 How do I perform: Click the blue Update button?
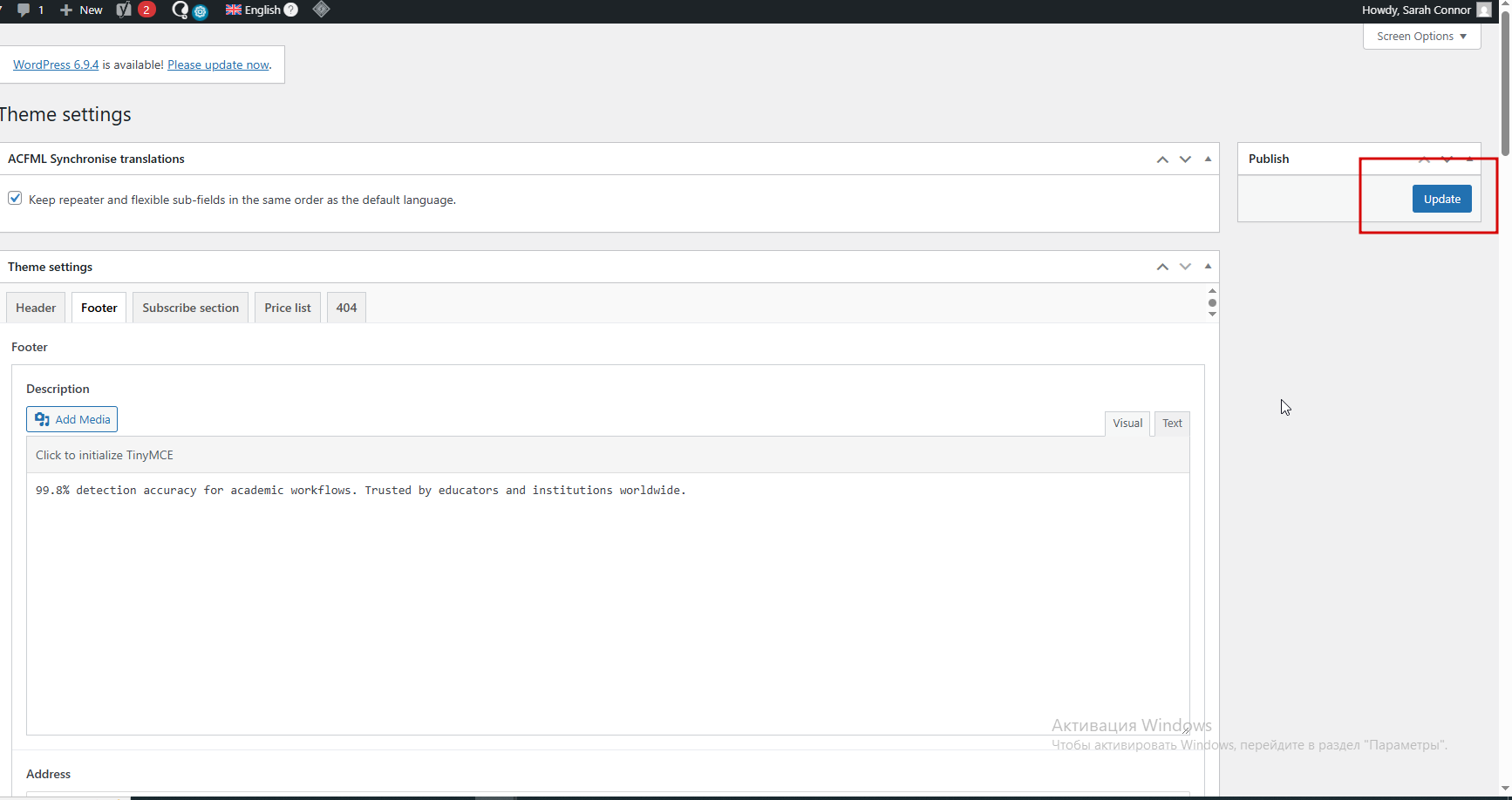click(1442, 199)
